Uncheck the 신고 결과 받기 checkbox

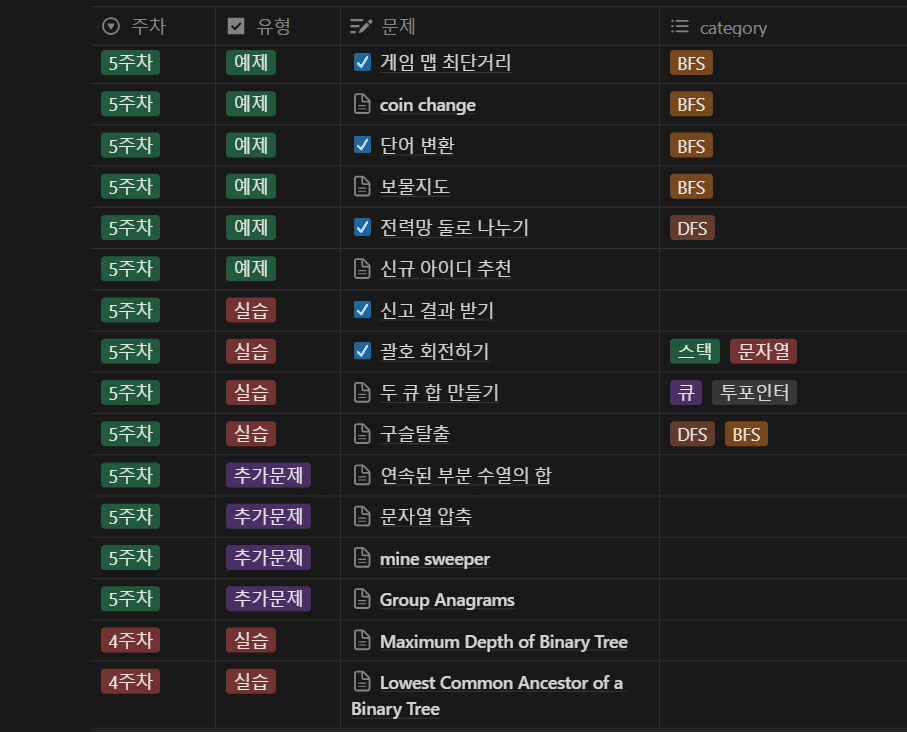point(362,310)
